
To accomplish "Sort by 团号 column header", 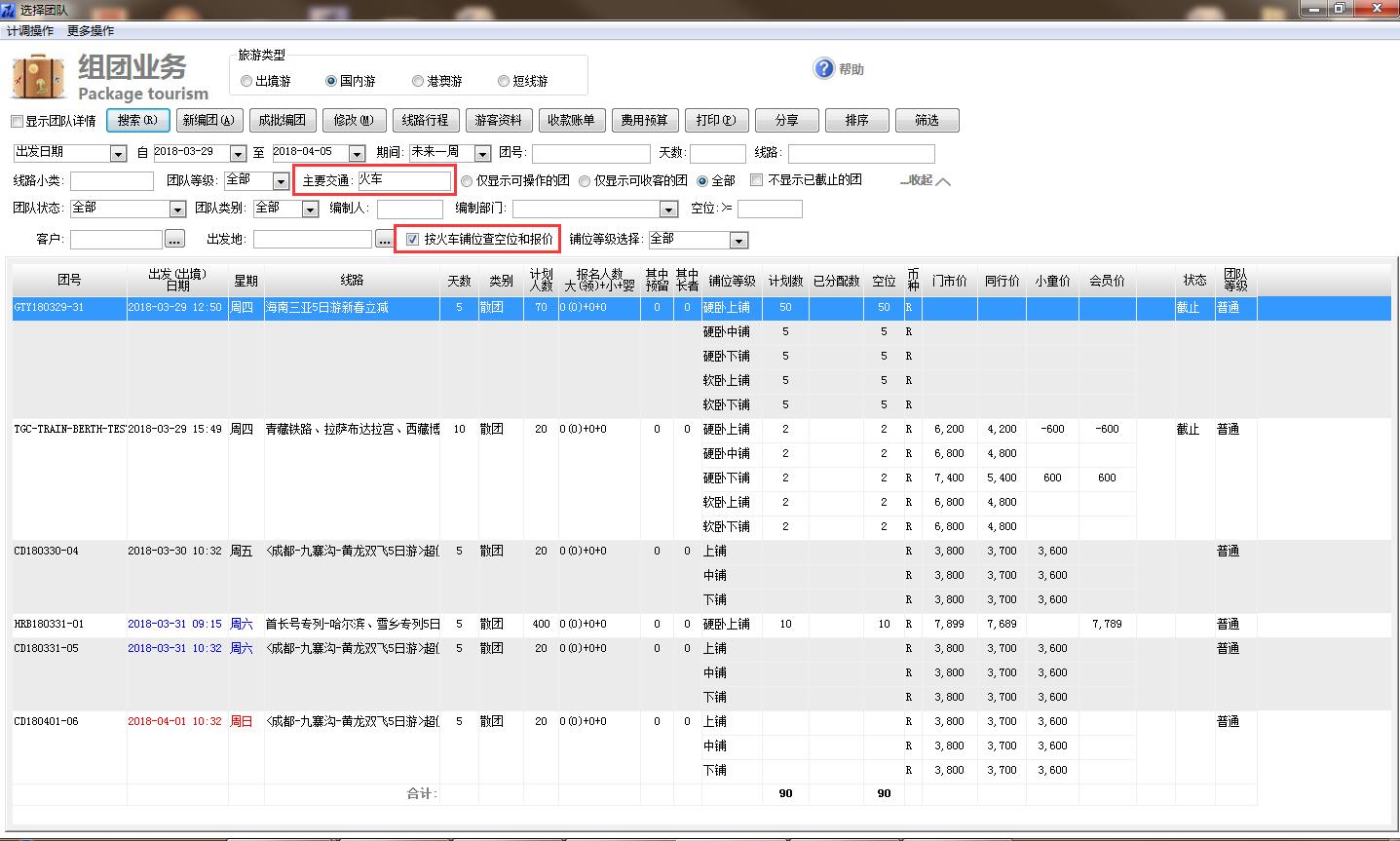I will tap(69, 280).
